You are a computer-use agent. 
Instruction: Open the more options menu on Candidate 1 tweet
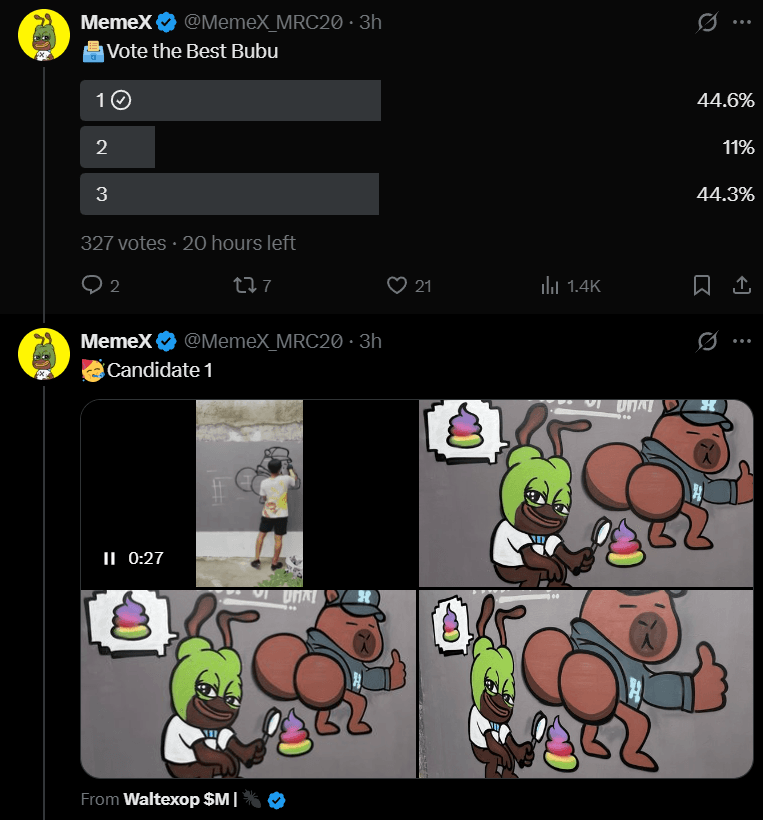click(743, 341)
